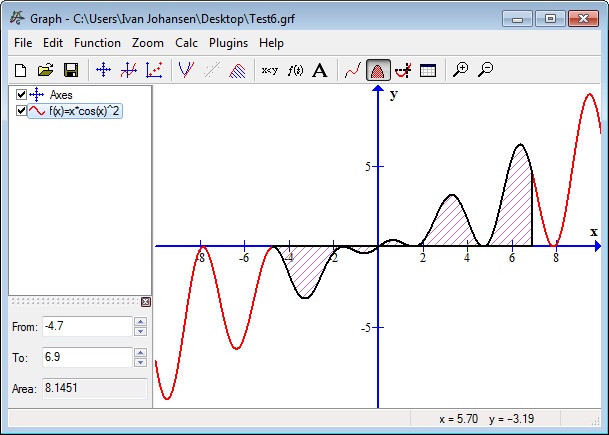This screenshot has height=435, width=609.
Task: Open the Plugins menu
Action: pyautogui.click(x=228, y=43)
